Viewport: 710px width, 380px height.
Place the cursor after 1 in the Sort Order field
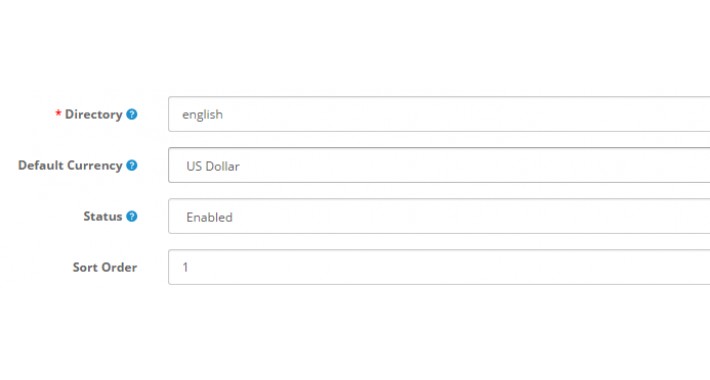click(190, 267)
